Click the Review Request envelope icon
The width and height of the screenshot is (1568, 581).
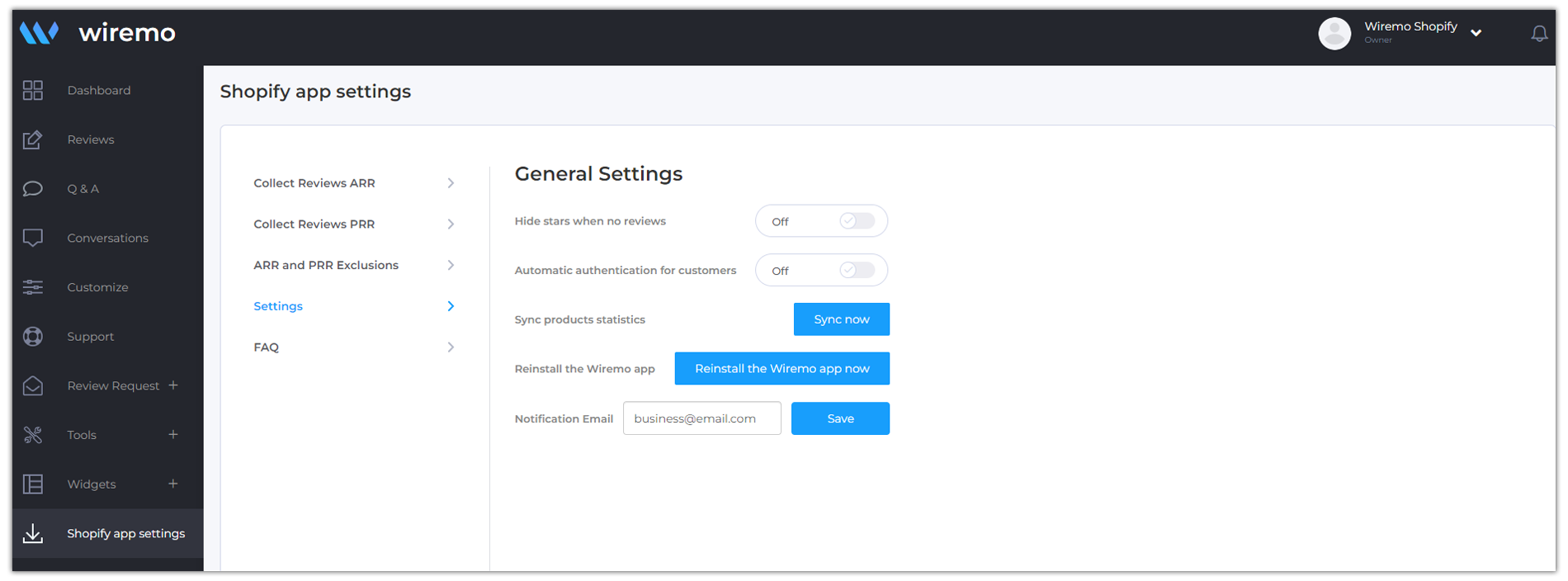pyautogui.click(x=33, y=385)
